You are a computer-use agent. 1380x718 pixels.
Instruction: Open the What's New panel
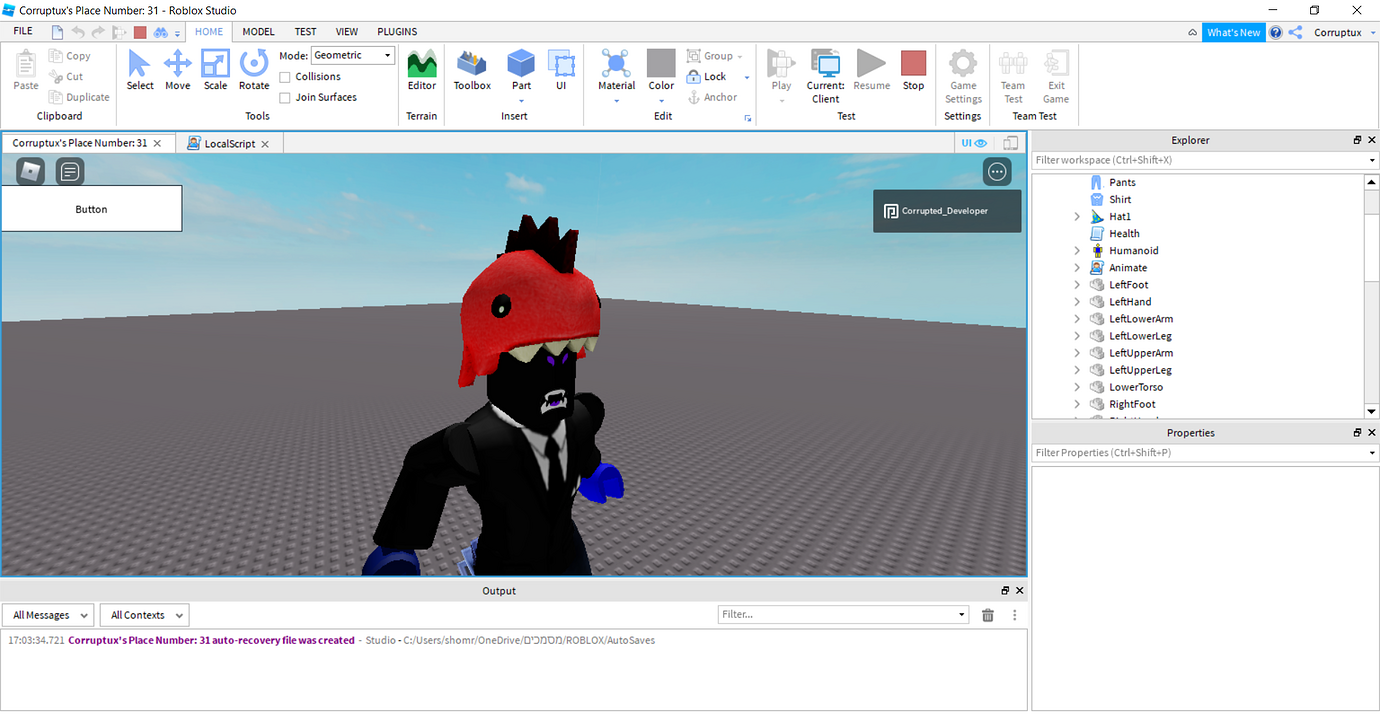click(x=1233, y=31)
